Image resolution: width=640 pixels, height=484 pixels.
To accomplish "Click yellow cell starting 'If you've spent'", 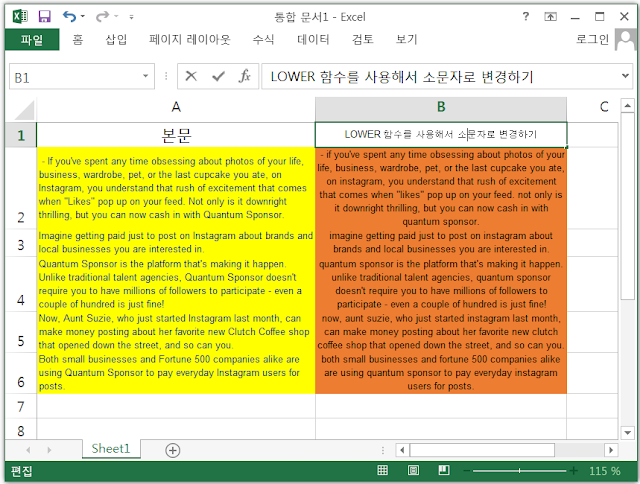I will pyautogui.click(x=176, y=188).
